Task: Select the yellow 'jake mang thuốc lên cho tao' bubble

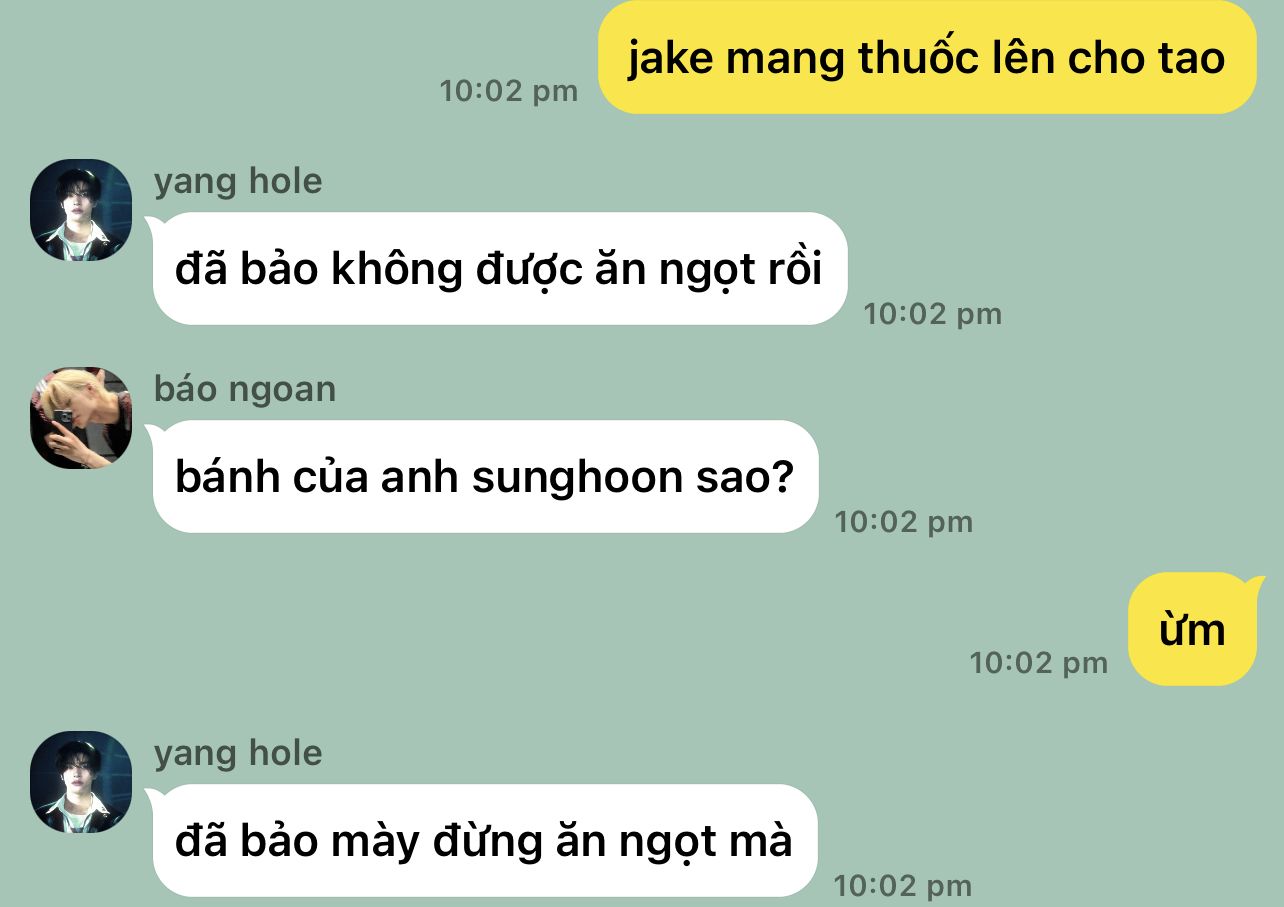Action: [927, 57]
